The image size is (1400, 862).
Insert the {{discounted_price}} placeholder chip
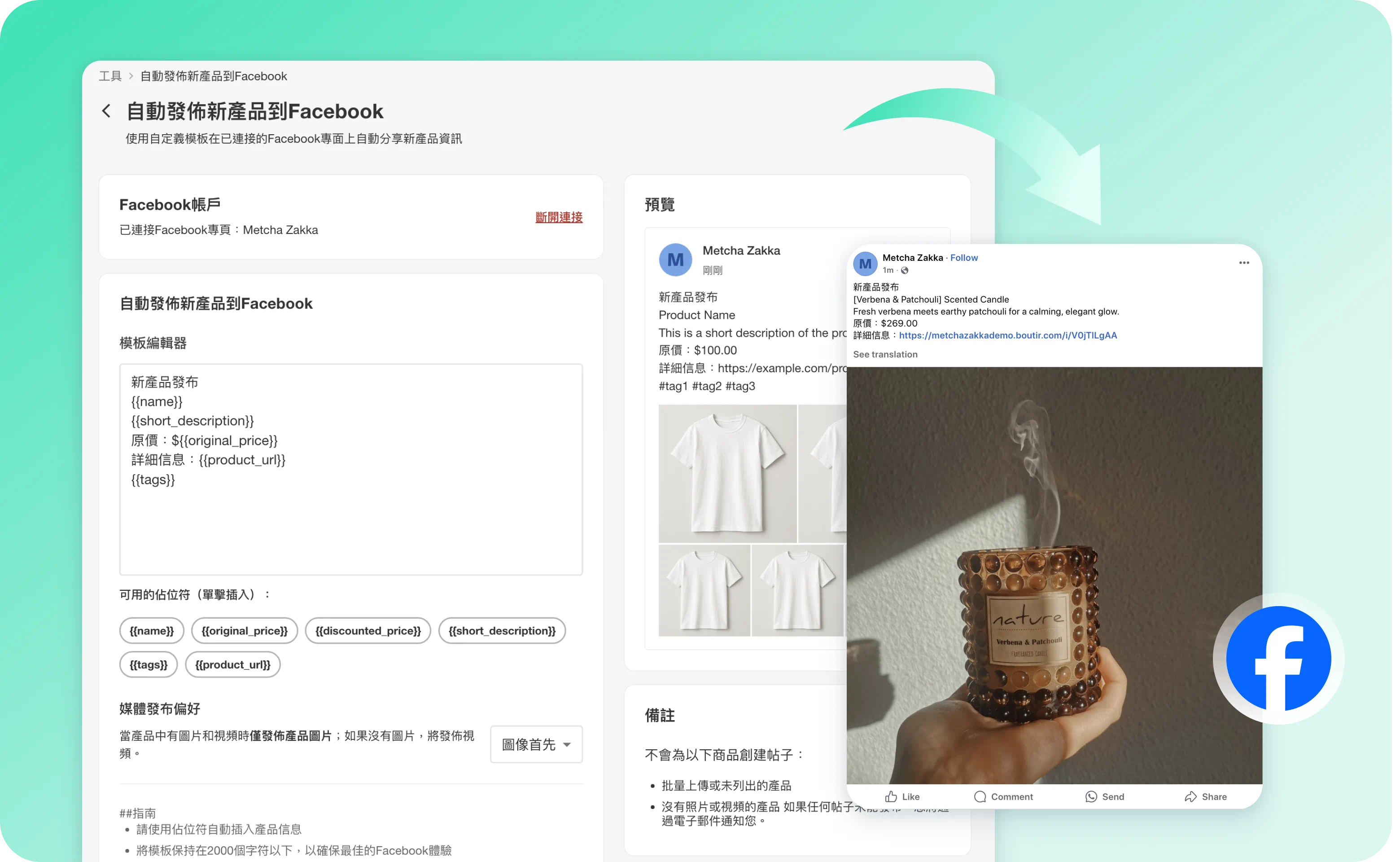point(367,630)
